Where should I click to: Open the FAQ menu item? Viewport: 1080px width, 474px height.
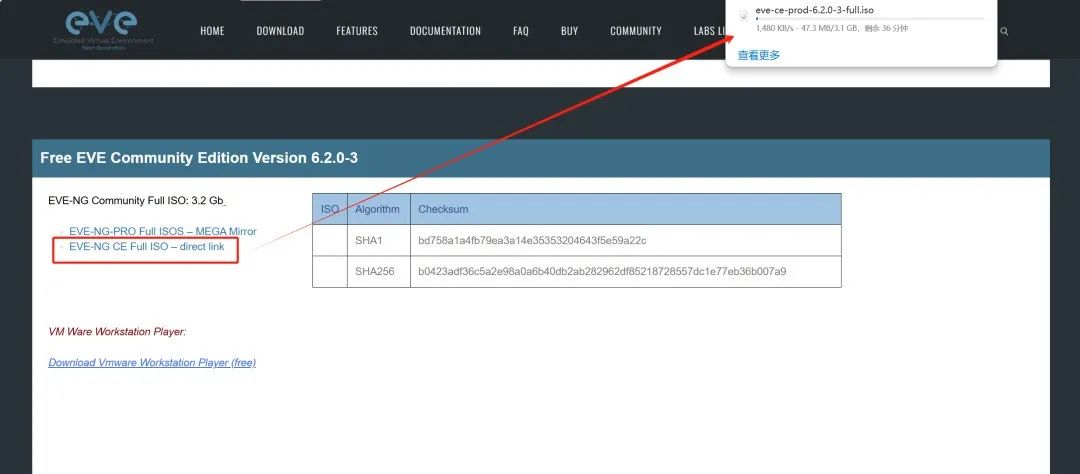point(521,31)
